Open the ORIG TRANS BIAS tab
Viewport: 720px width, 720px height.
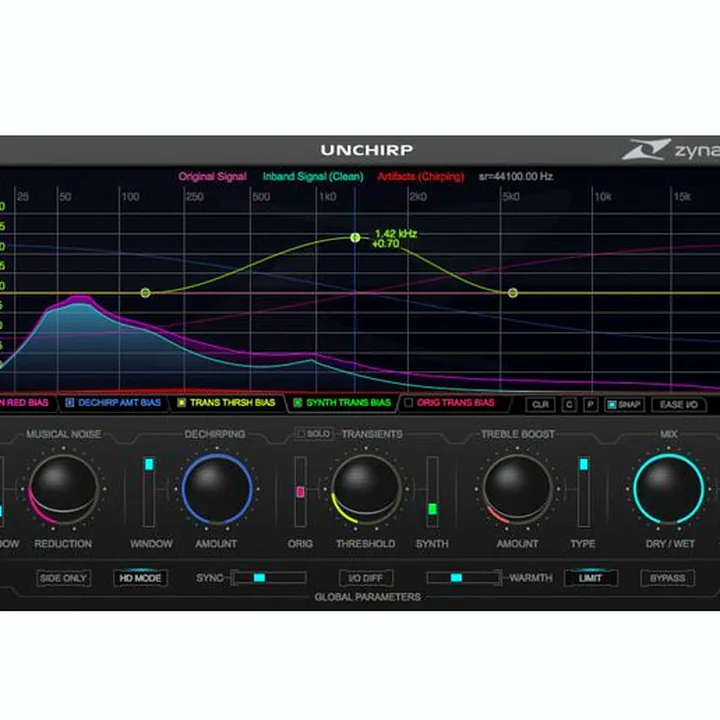[456, 403]
